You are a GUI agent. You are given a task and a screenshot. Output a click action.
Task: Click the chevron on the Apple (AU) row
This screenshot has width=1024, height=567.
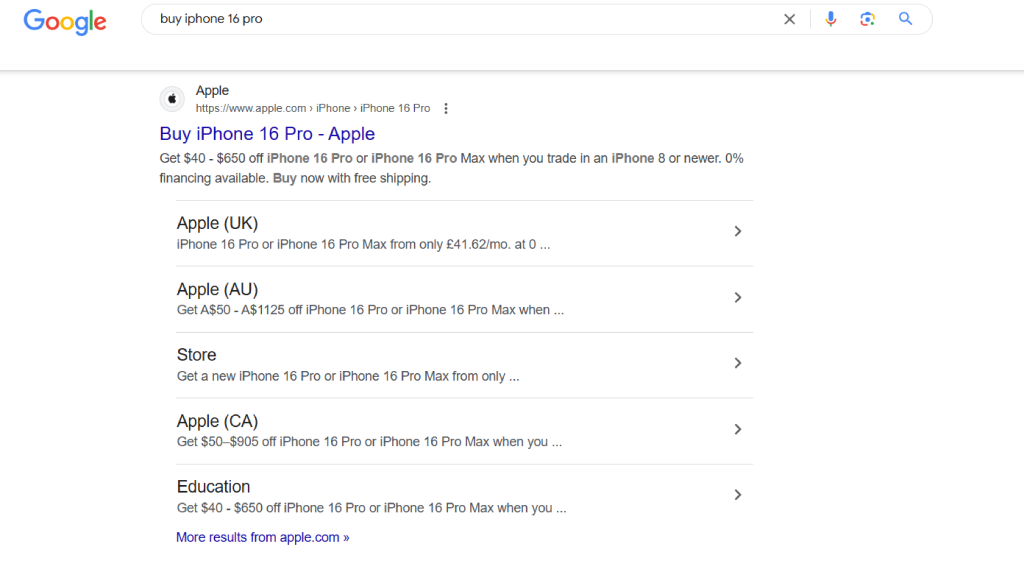coord(737,298)
